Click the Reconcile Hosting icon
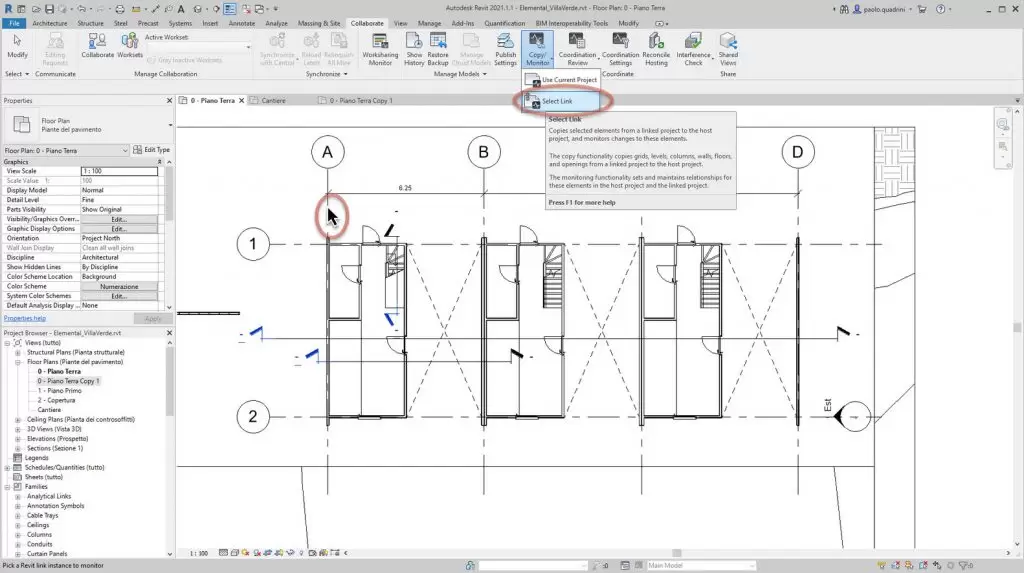The width and height of the screenshot is (1024, 573). 656,46
